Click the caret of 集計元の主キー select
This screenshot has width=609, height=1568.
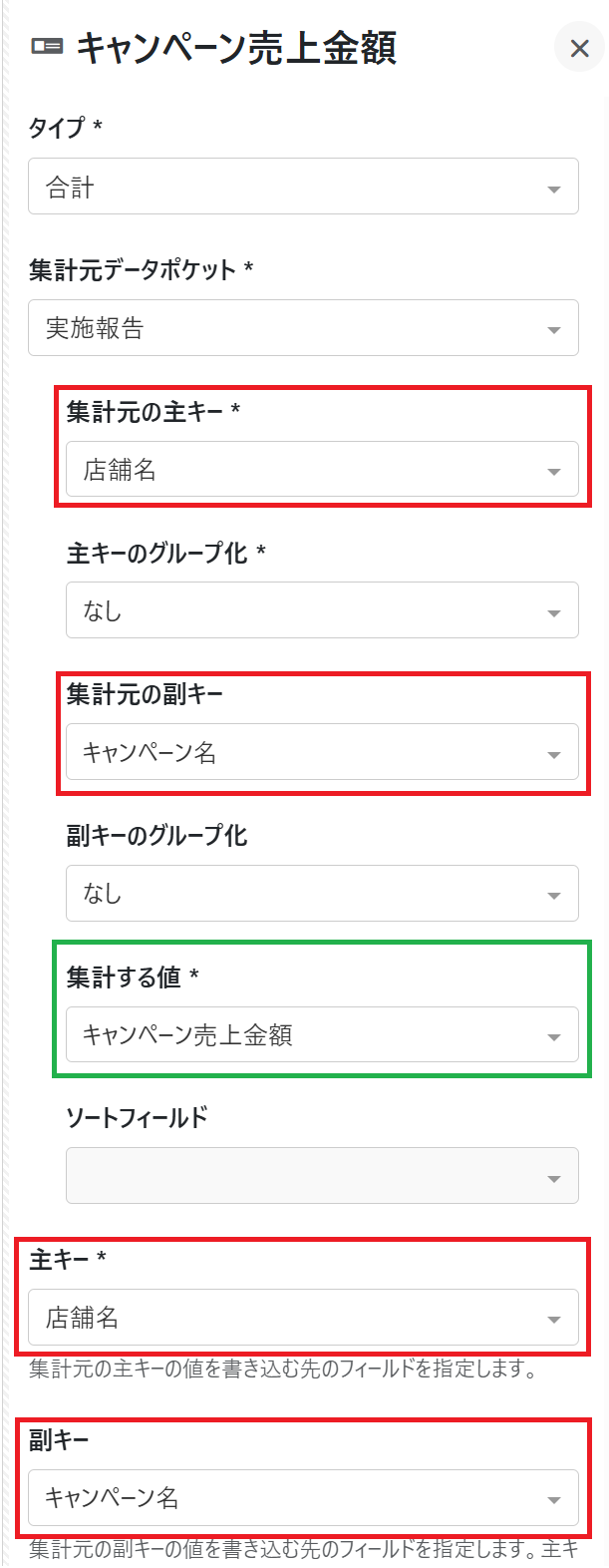click(554, 473)
